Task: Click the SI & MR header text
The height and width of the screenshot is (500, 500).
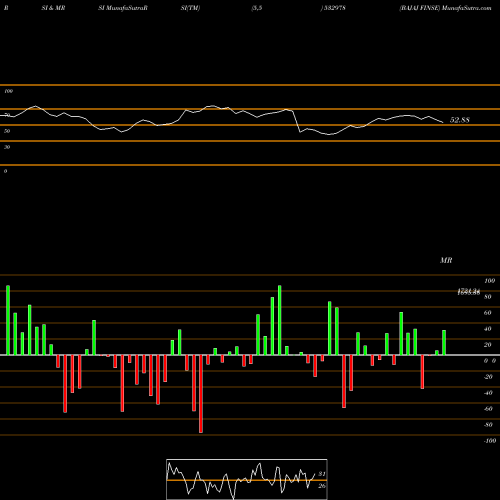Action: click(x=53, y=8)
